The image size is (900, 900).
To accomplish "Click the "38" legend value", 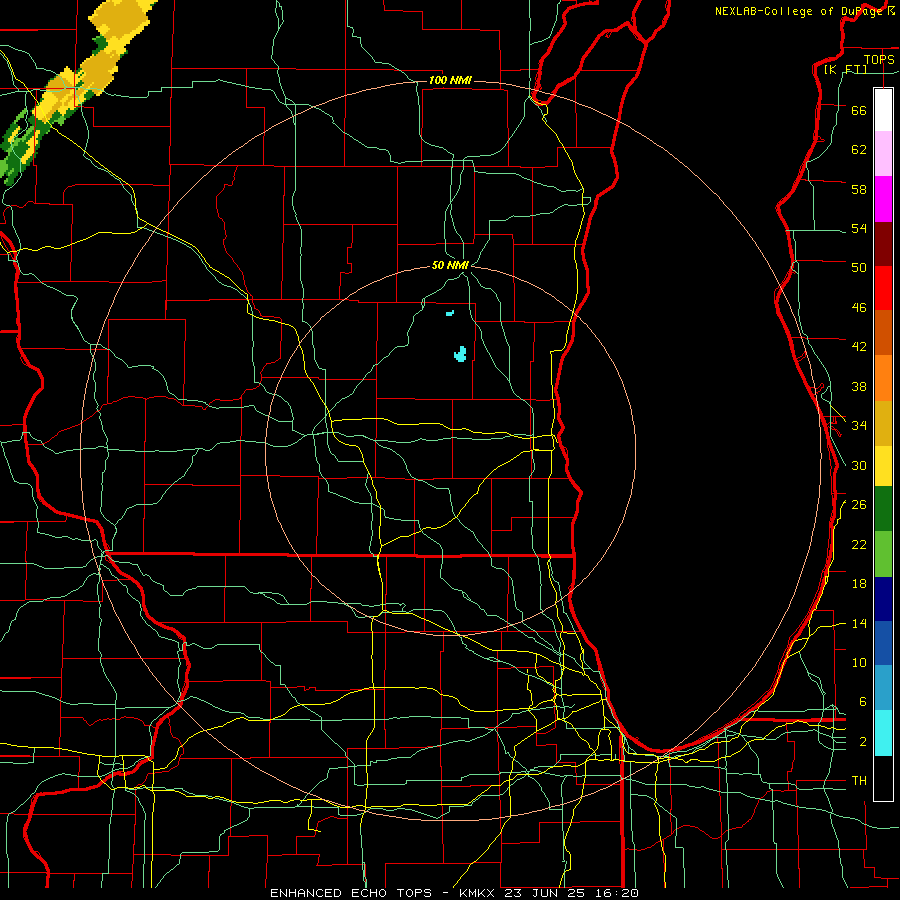I will pos(859,386).
